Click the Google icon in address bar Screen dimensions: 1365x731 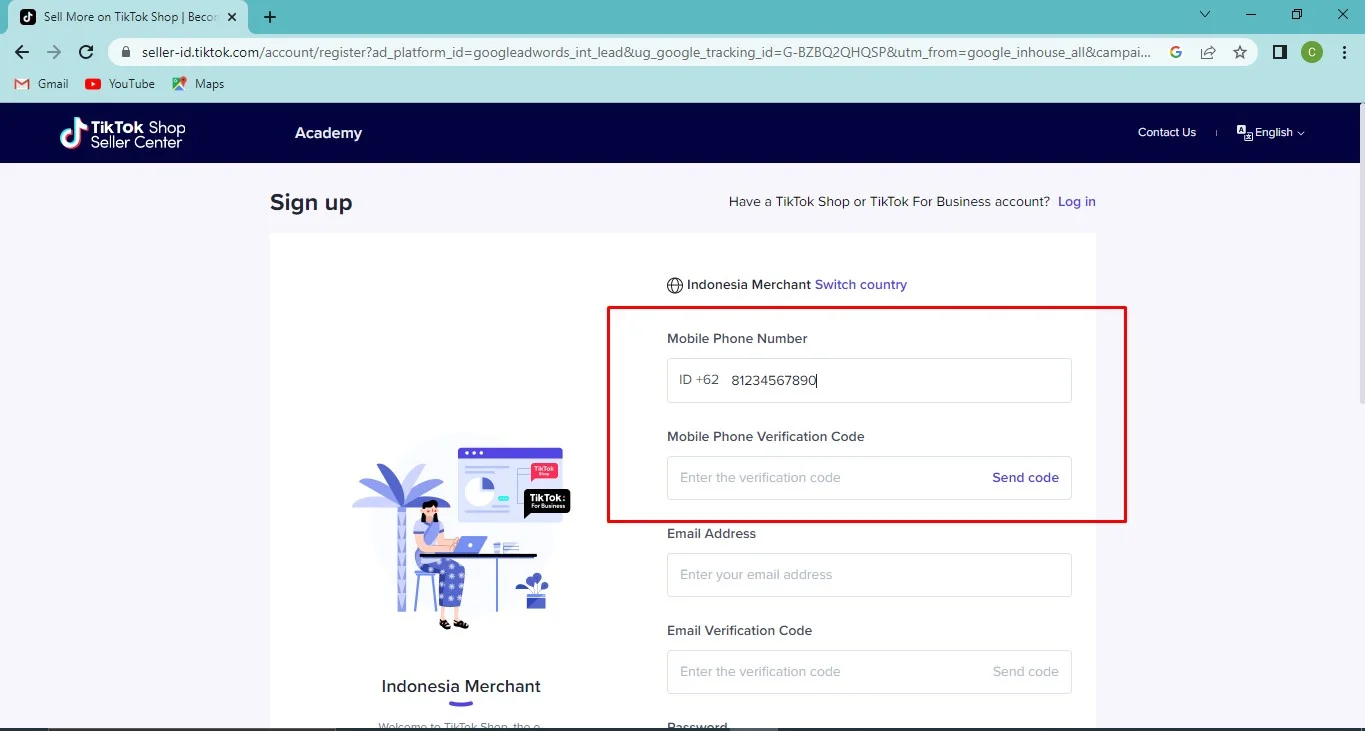pyautogui.click(x=1176, y=52)
